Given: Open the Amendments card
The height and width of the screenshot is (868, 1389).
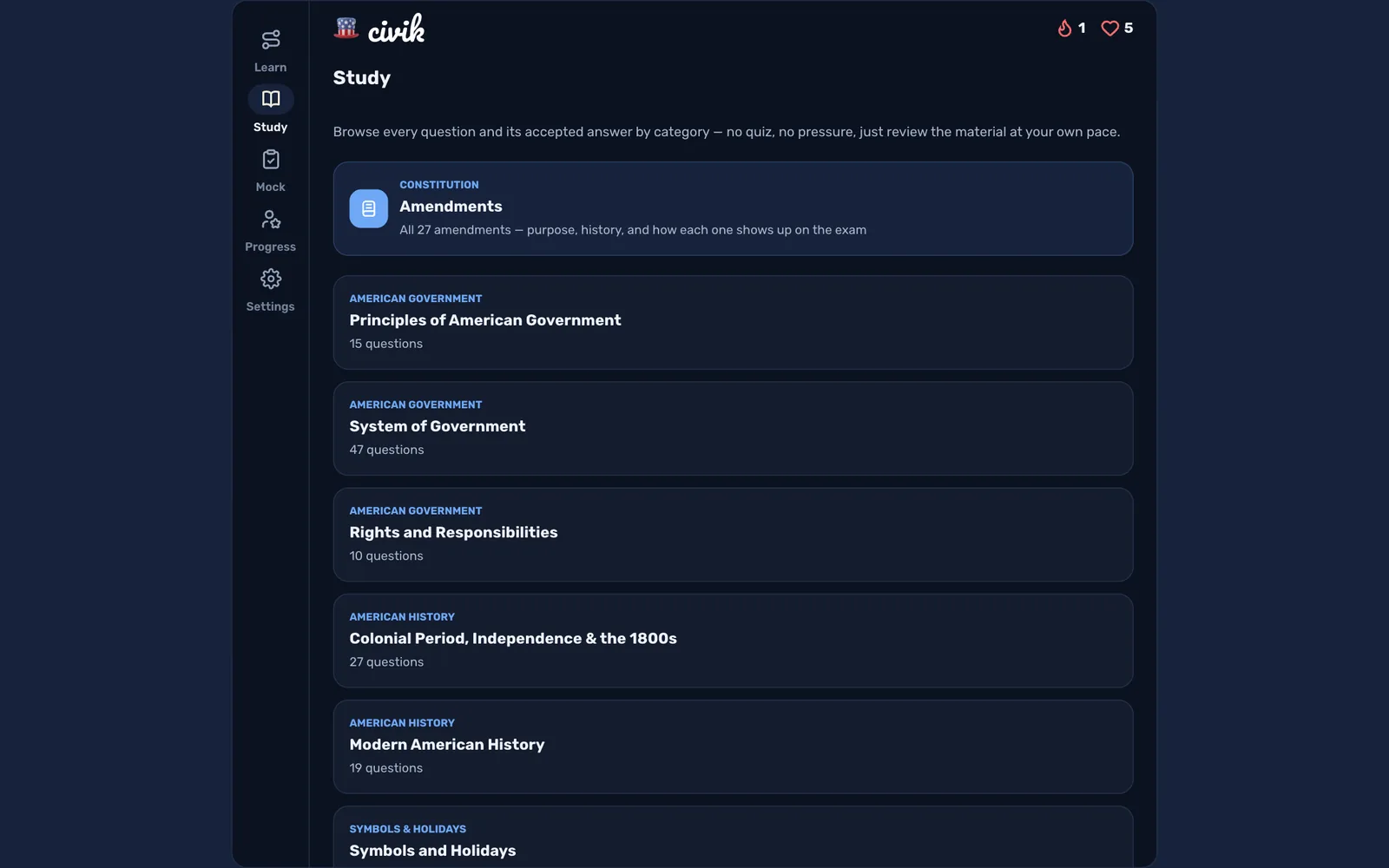Looking at the screenshot, I should [x=733, y=208].
